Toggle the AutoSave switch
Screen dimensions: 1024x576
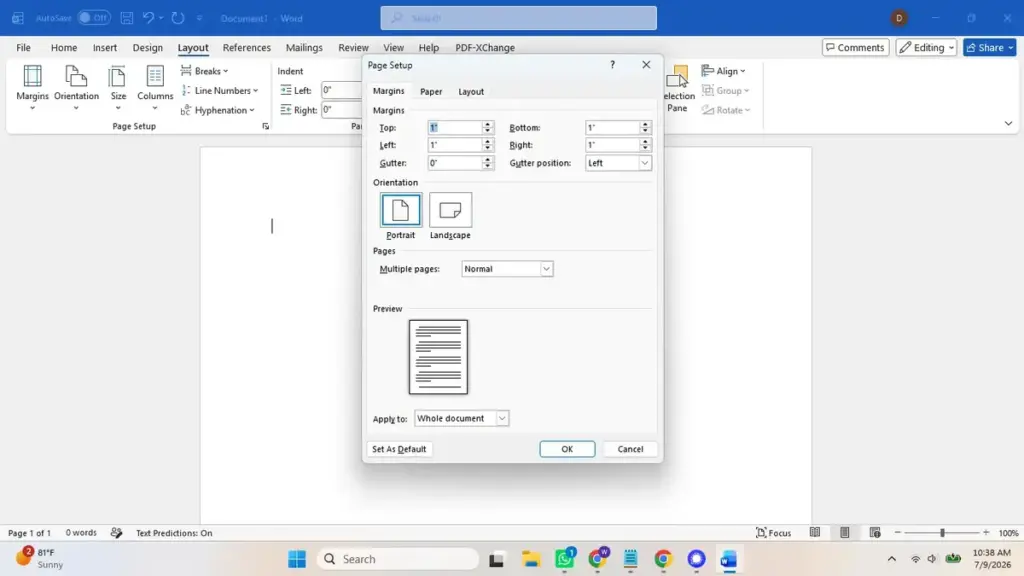[93, 18]
